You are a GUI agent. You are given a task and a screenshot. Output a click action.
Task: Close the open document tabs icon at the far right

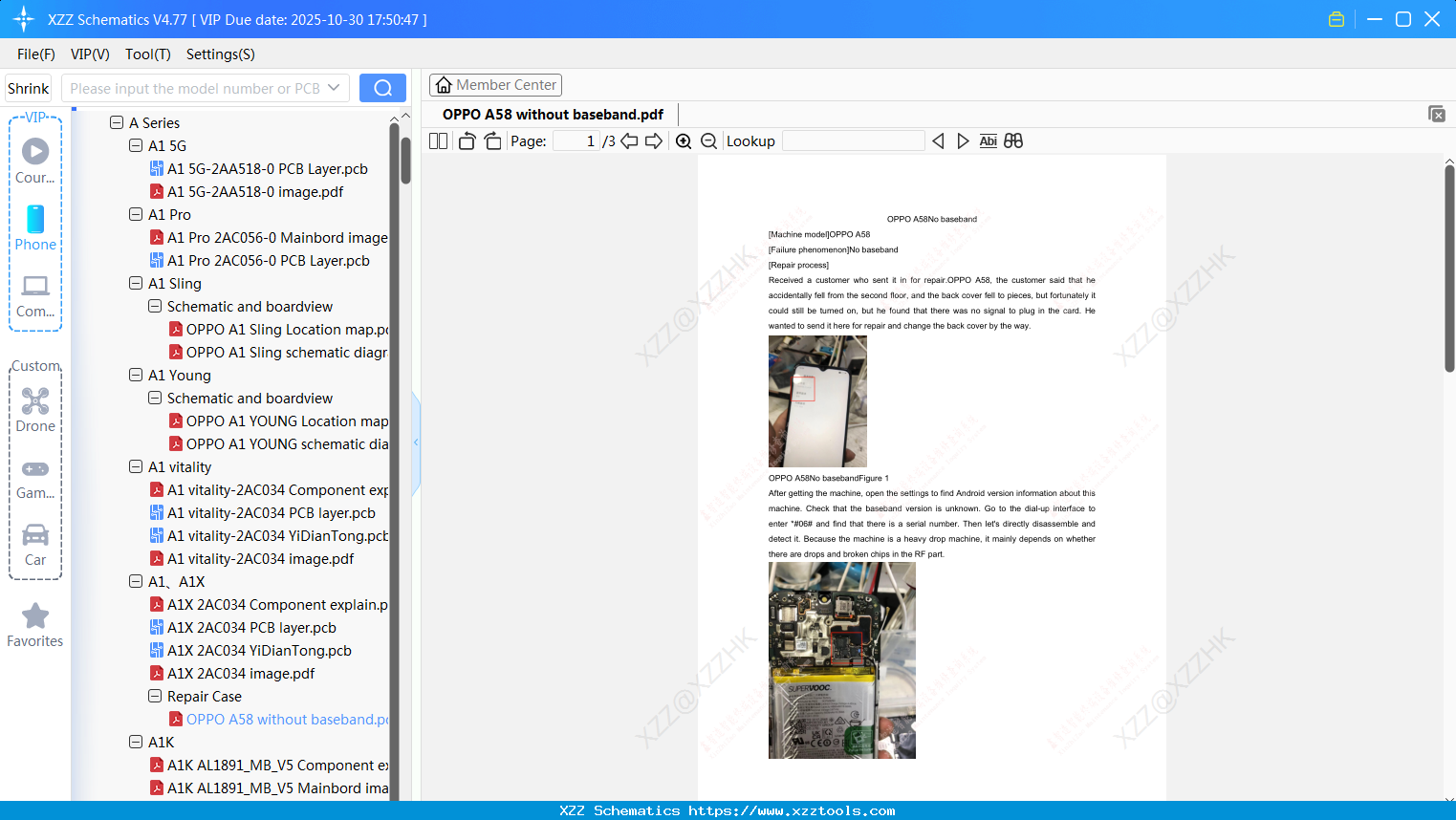[x=1436, y=114]
